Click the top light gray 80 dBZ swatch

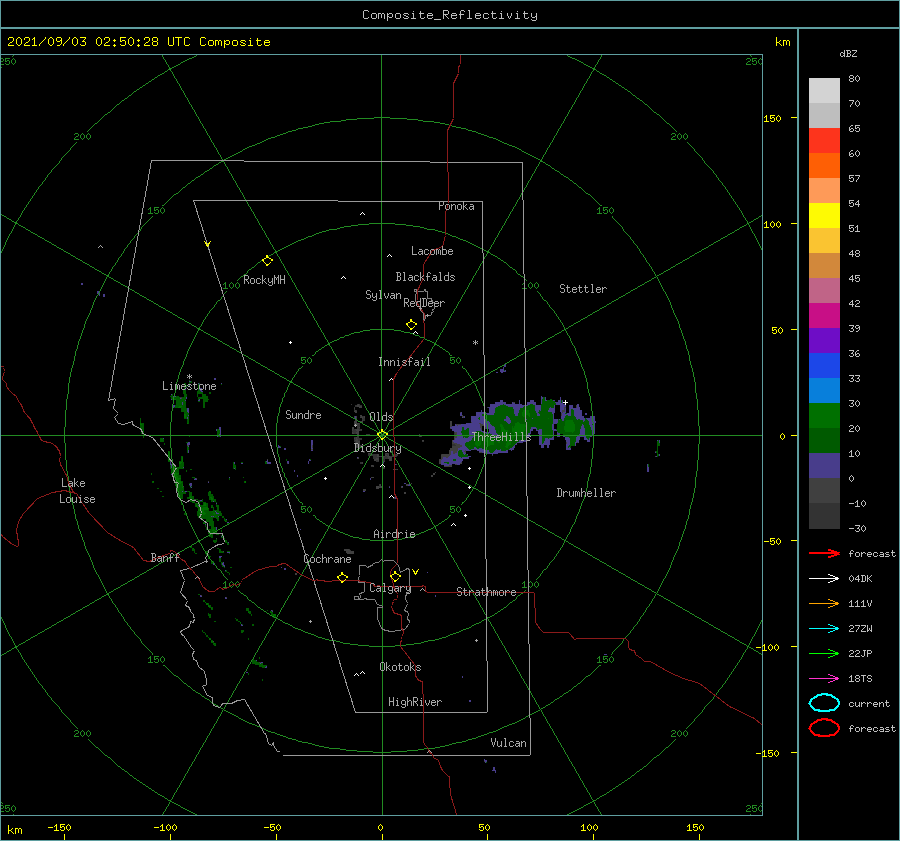click(x=824, y=91)
